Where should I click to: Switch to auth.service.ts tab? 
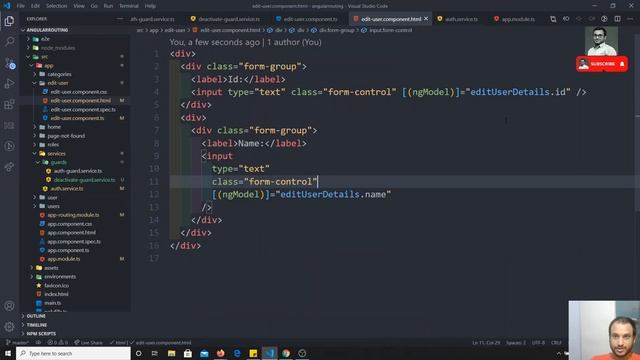(458, 19)
